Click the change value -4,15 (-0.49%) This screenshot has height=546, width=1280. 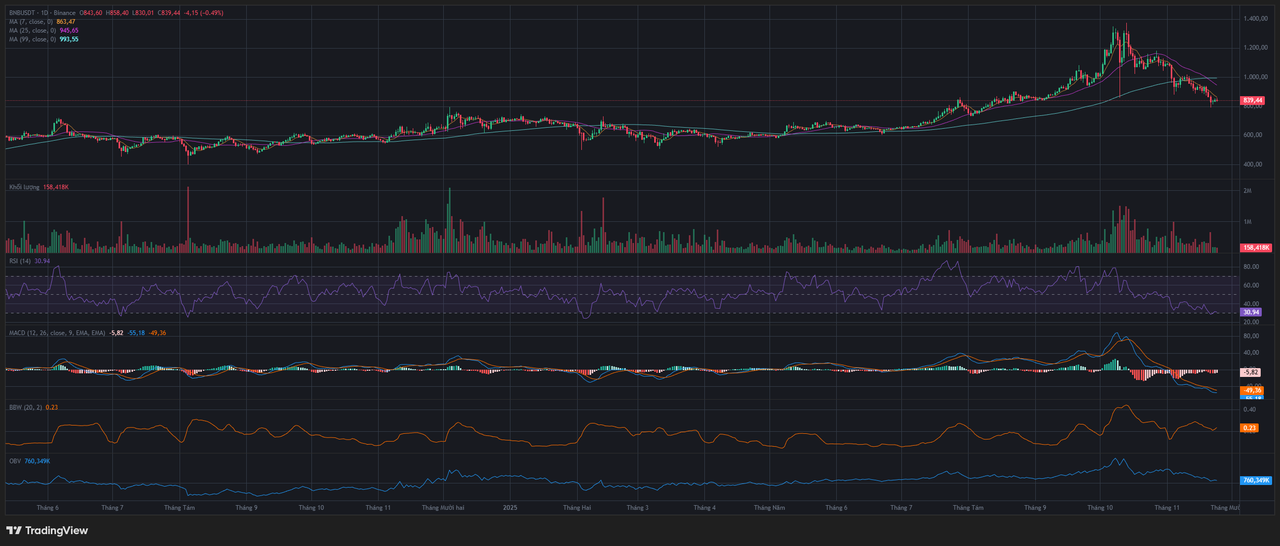point(204,13)
